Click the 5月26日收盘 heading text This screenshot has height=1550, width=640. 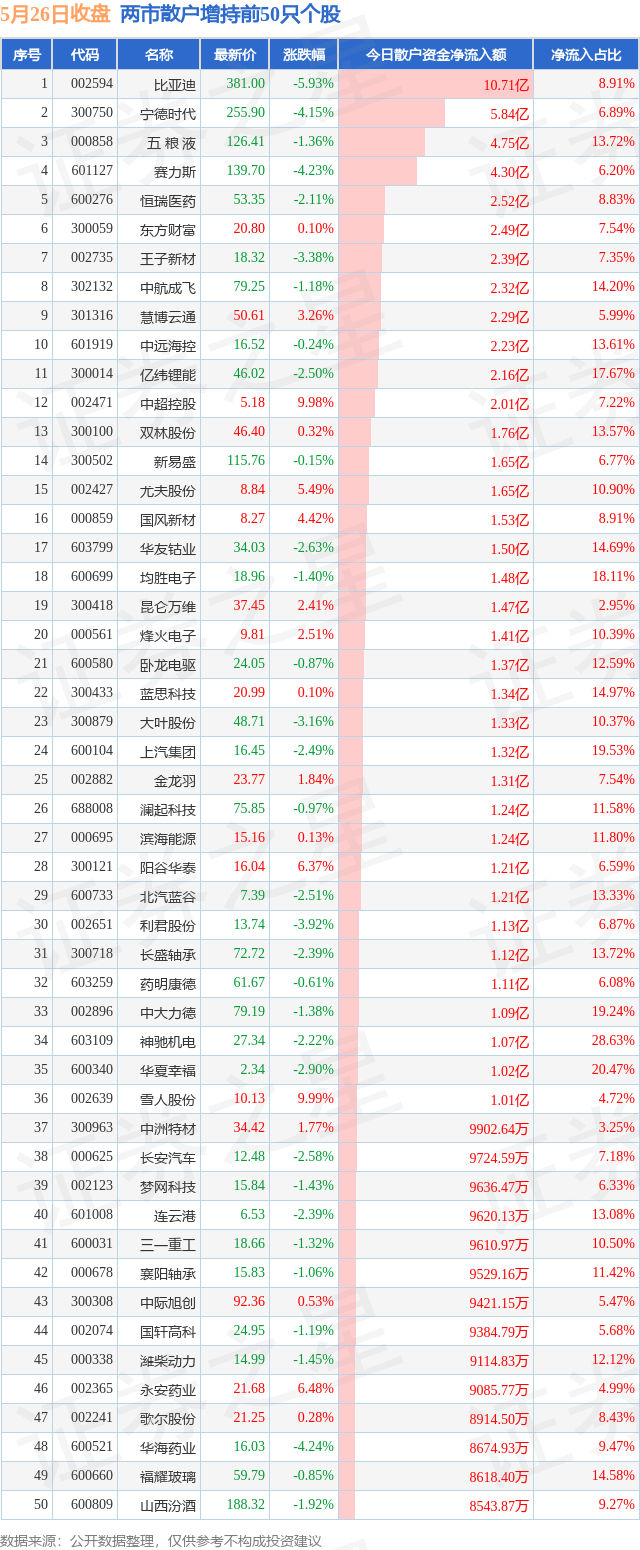[x=56, y=14]
